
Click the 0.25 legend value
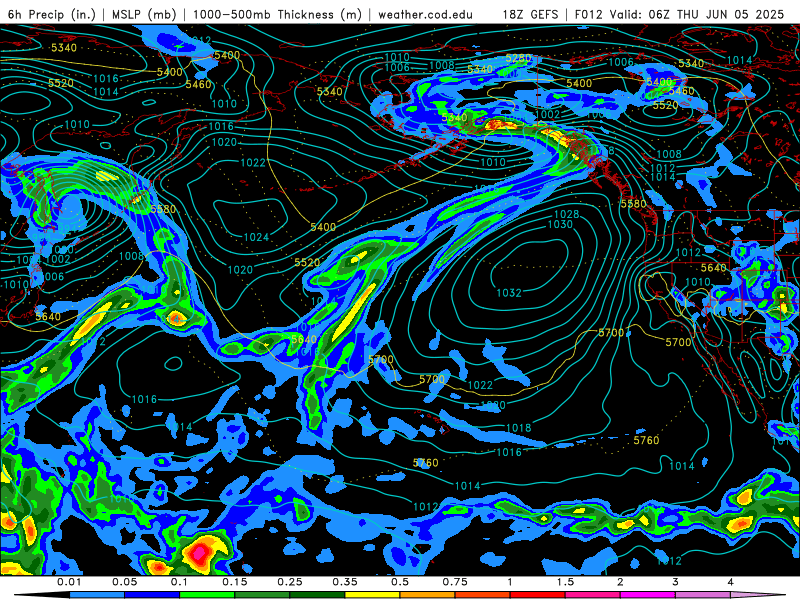click(x=290, y=582)
